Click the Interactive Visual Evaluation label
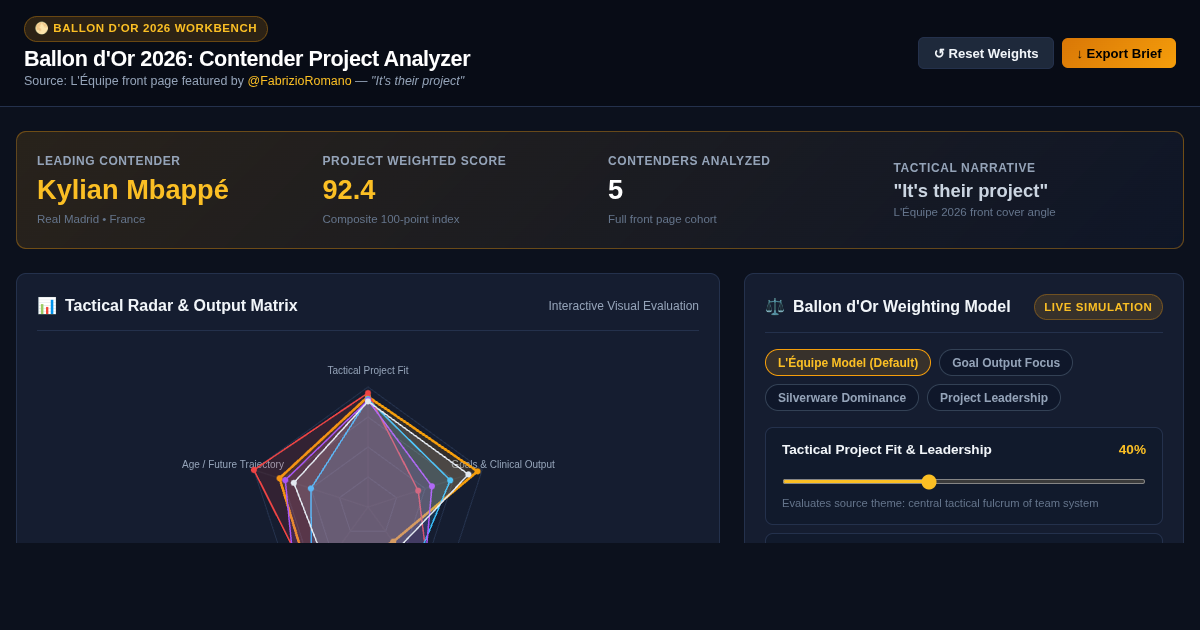The image size is (1200, 630). point(624,306)
